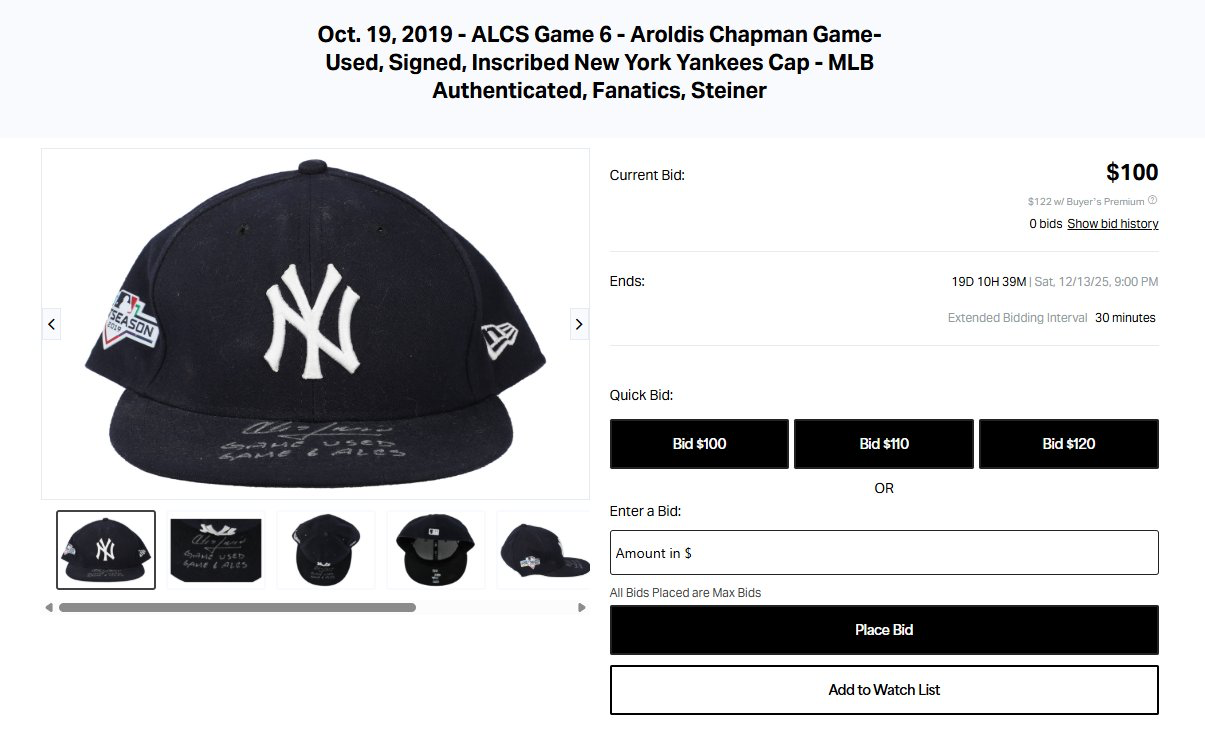Screen dimensions: 1205x732
Task: Click the main Yankees cap image
Action: 315,323
